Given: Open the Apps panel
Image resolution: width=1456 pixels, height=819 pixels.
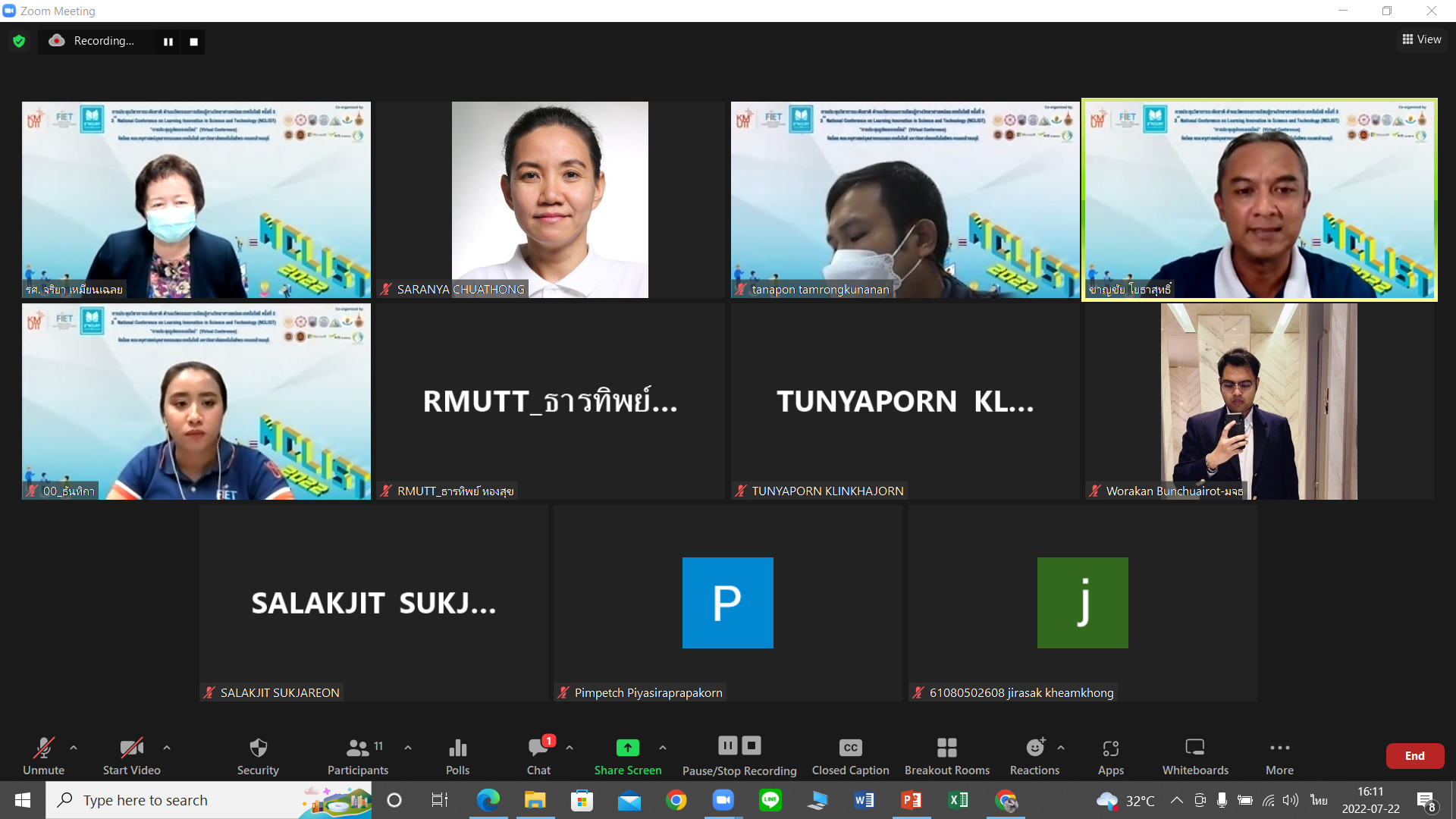Looking at the screenshot, I should tap(1110, 748).
